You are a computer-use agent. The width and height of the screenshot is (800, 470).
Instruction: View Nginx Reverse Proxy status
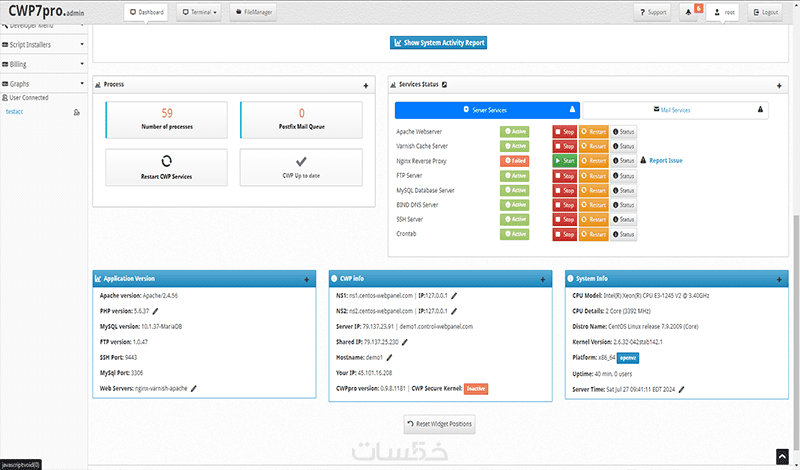(x=623, y=161)
